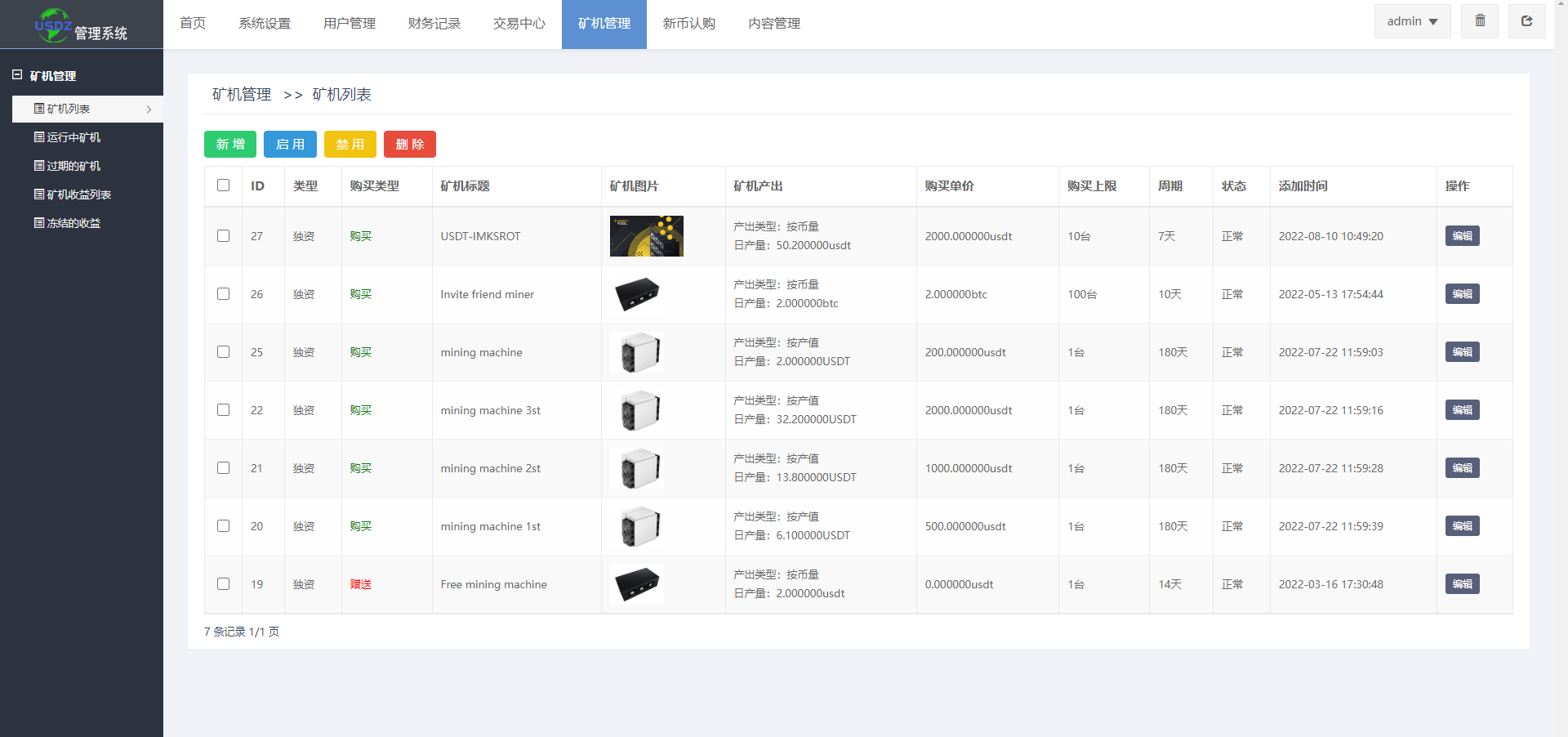
Task: Open the admin dropdown menu
Action: click(1412, 21)
